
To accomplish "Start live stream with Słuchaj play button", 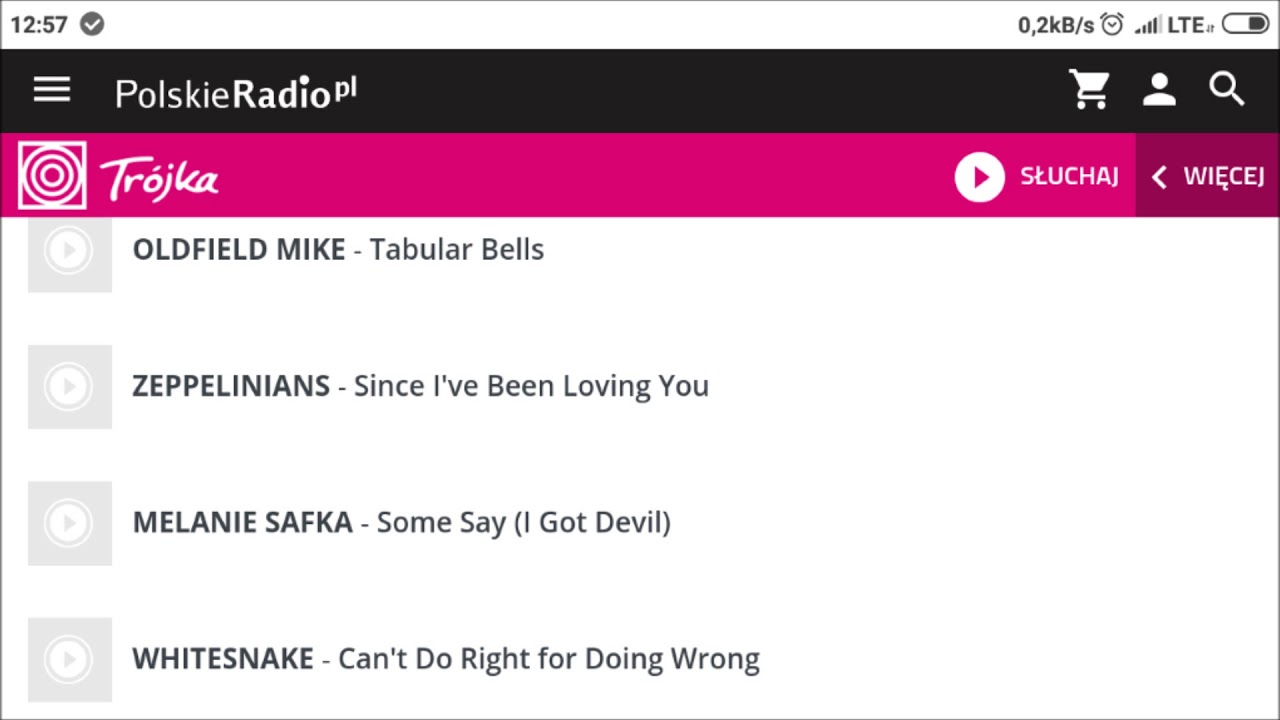I will click(x=979, y=177).
